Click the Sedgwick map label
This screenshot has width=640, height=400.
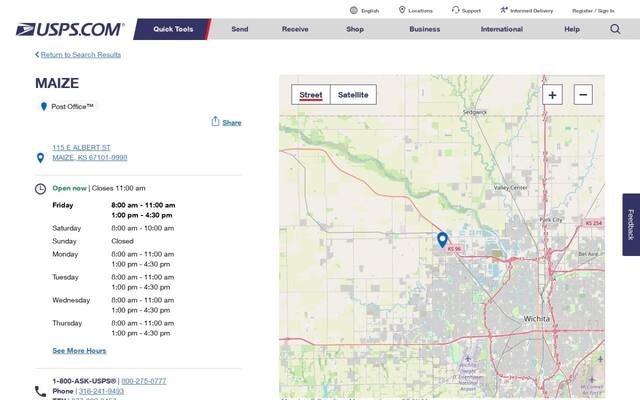click(475, 112)
